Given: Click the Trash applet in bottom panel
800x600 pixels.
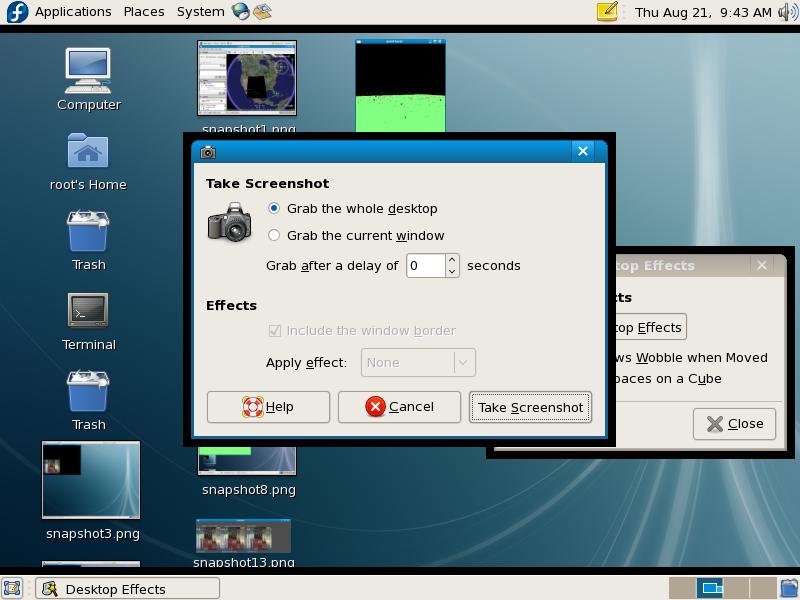Looking at the screenshot, I should coord(789,589).
